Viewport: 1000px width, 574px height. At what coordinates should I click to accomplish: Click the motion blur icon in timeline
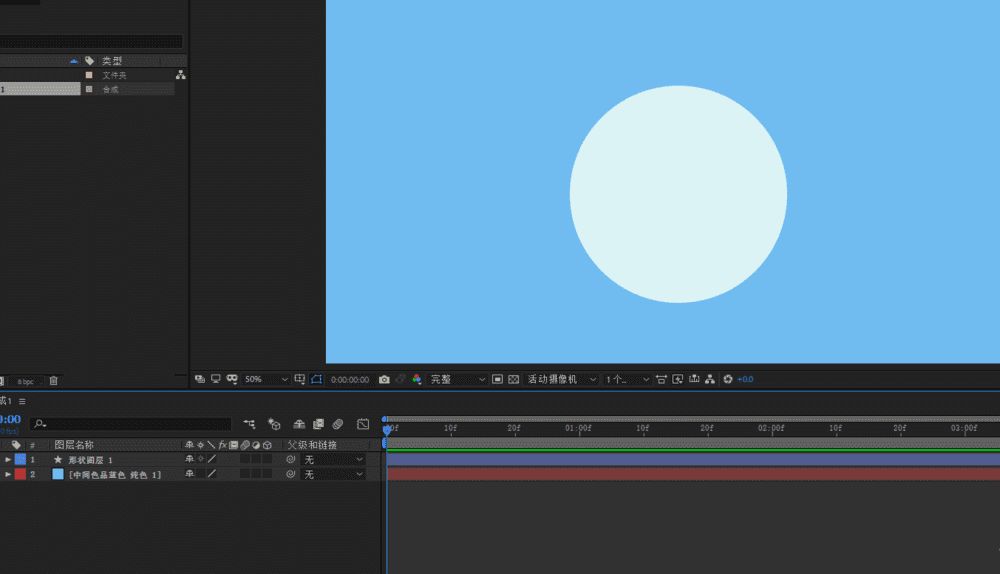(338, 424)
